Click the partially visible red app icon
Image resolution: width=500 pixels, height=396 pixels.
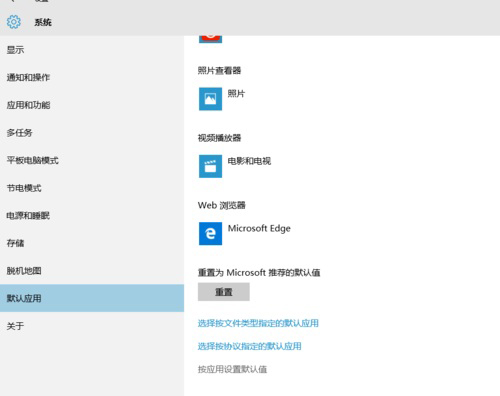click(210, 38)
